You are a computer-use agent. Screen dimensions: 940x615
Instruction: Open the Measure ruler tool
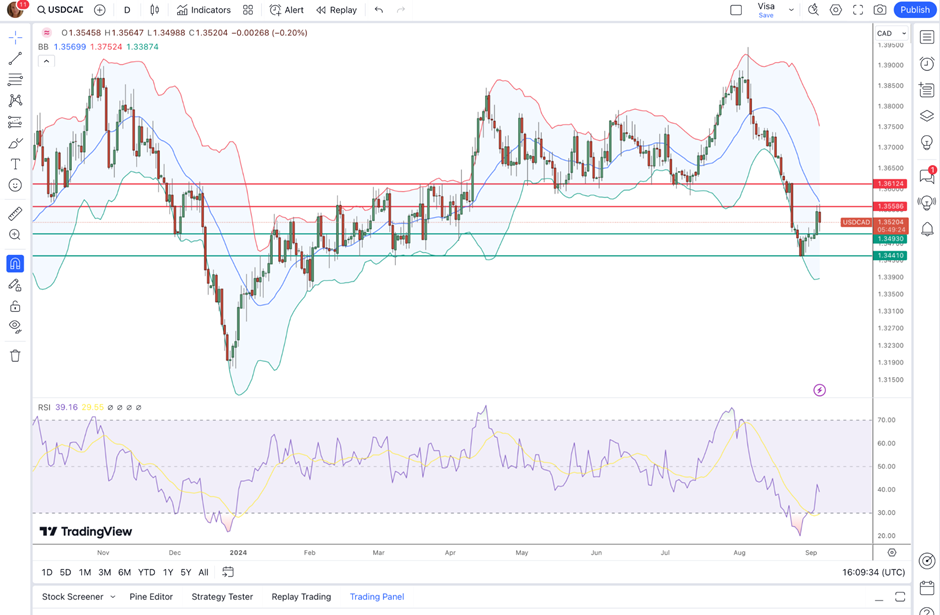click(15, 214)
